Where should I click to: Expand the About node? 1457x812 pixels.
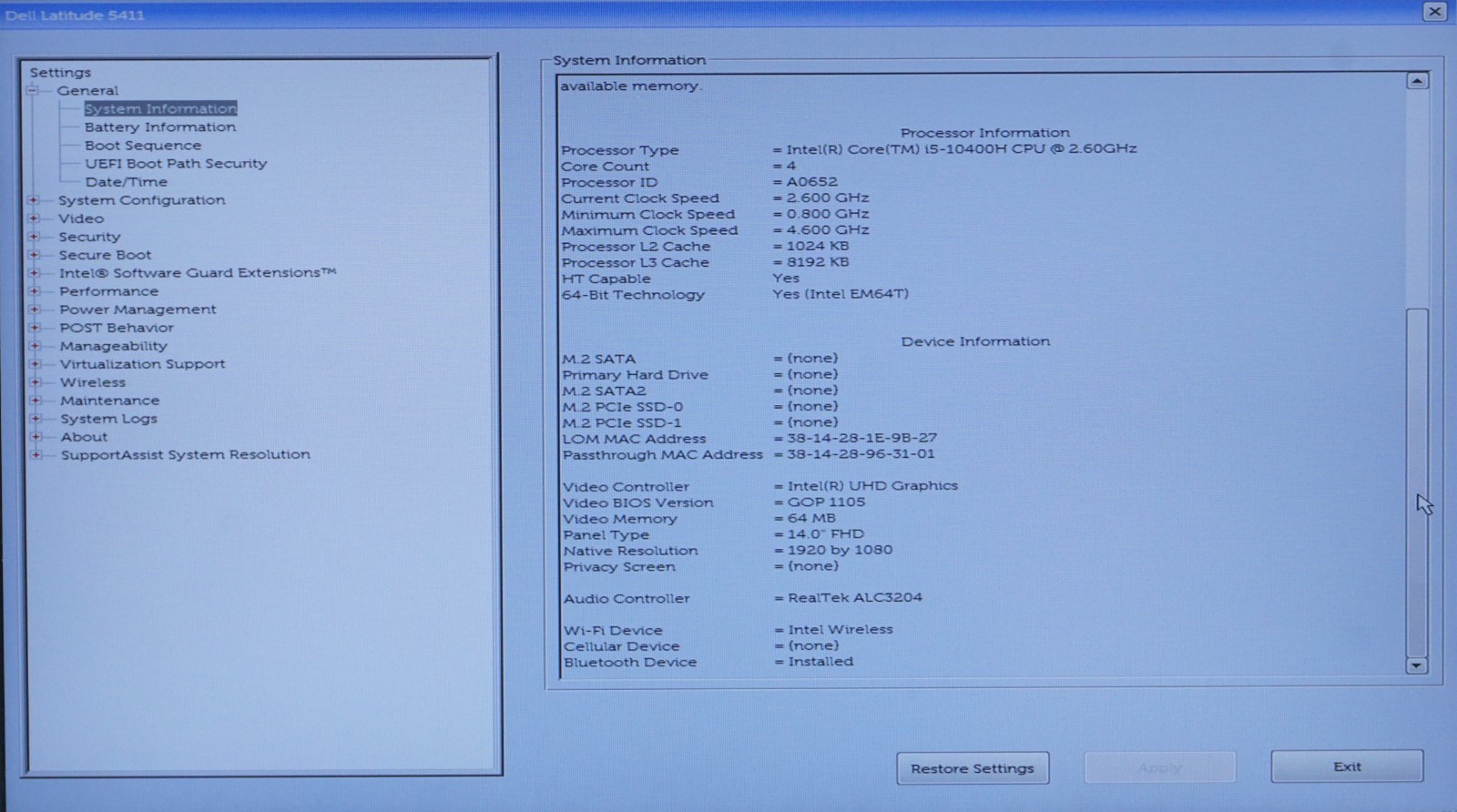pos(35,437)
